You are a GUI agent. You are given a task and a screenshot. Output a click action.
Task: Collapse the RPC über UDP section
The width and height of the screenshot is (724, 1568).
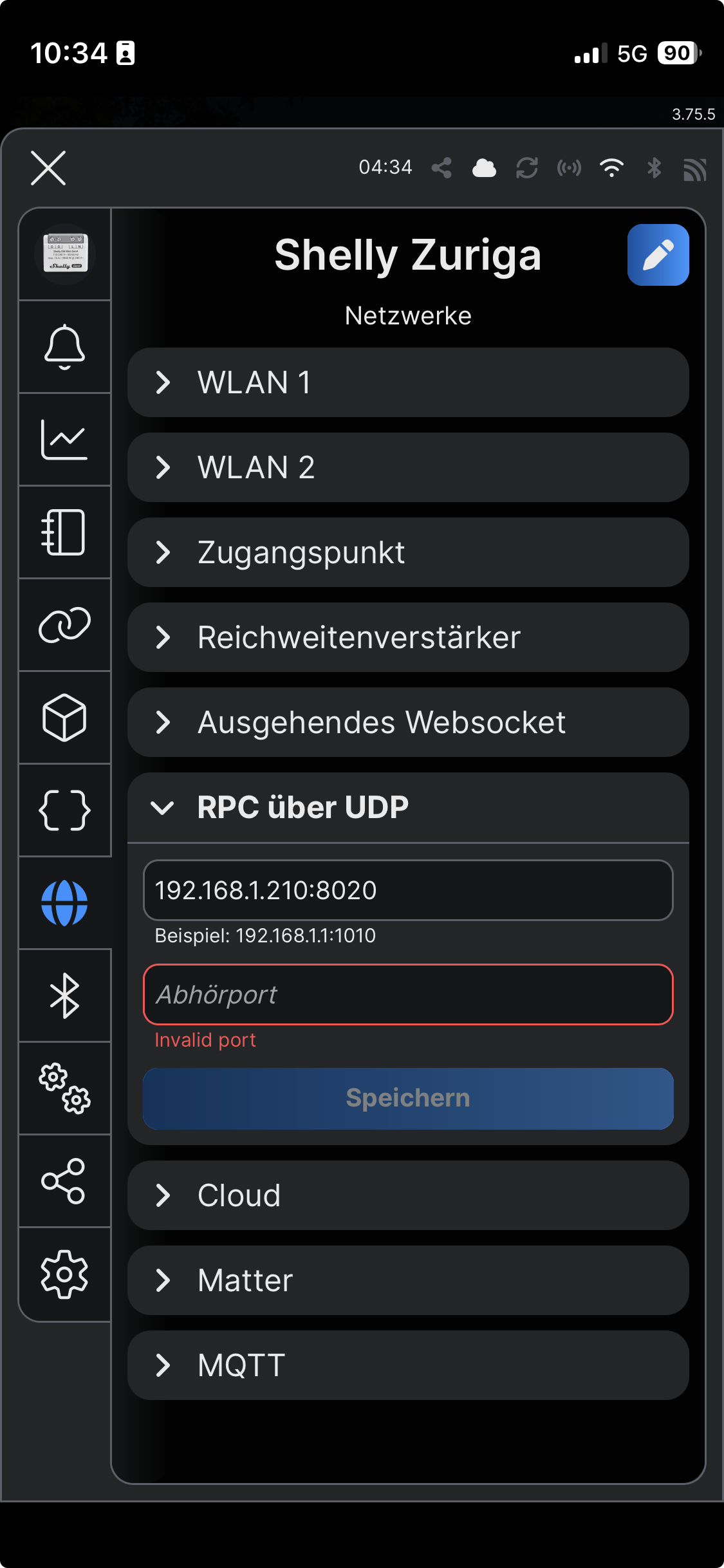click(408, 807)
